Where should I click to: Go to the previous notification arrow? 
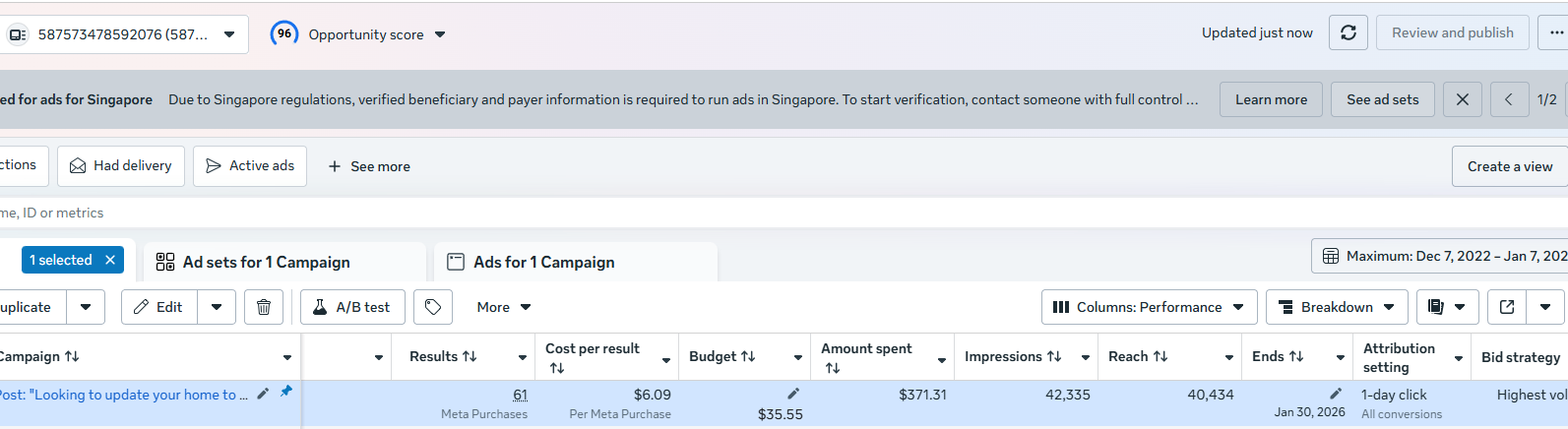[1508, 99]
